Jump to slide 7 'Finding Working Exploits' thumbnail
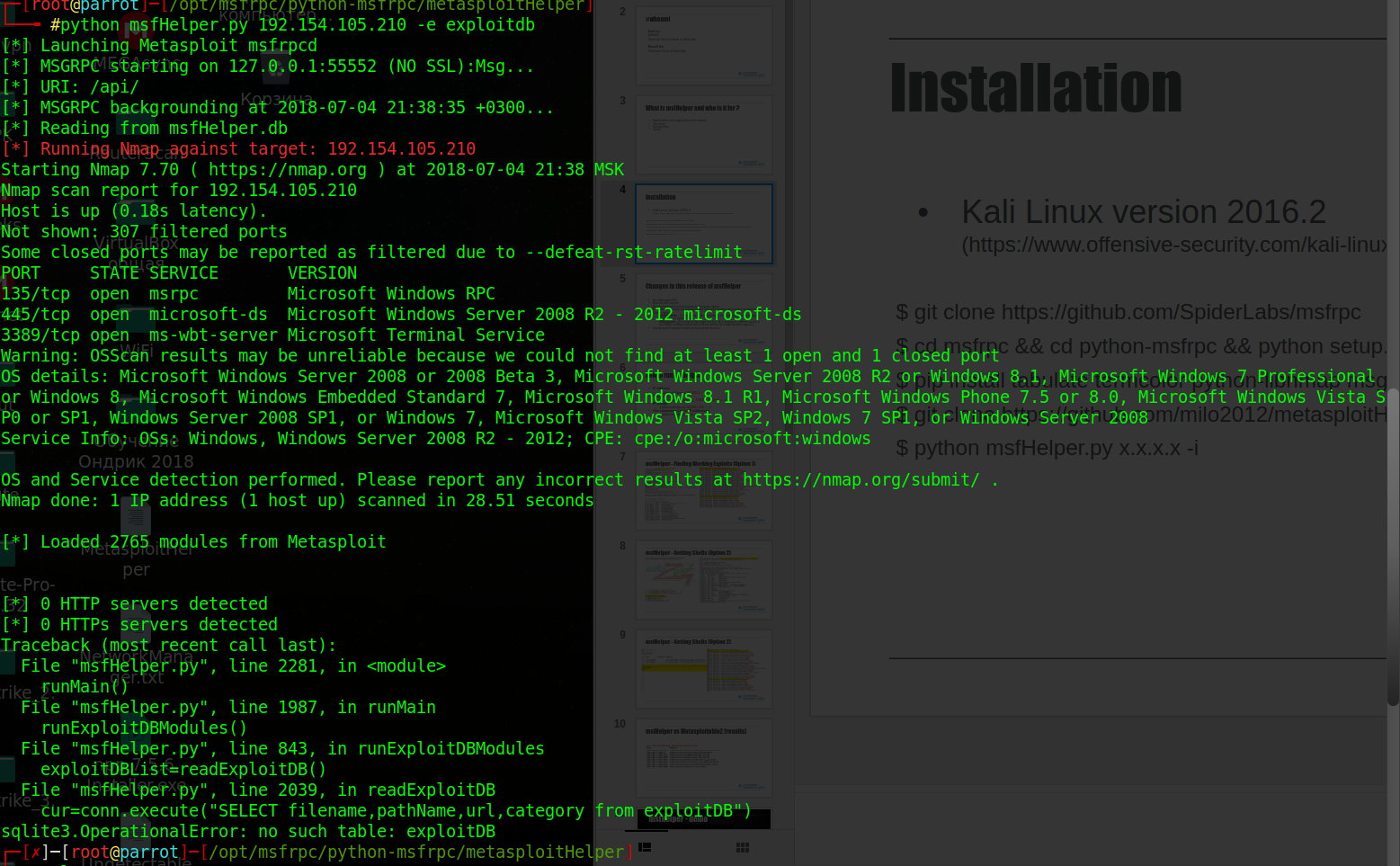Viewport: 1400px width, 866px height. coord(704,491)
